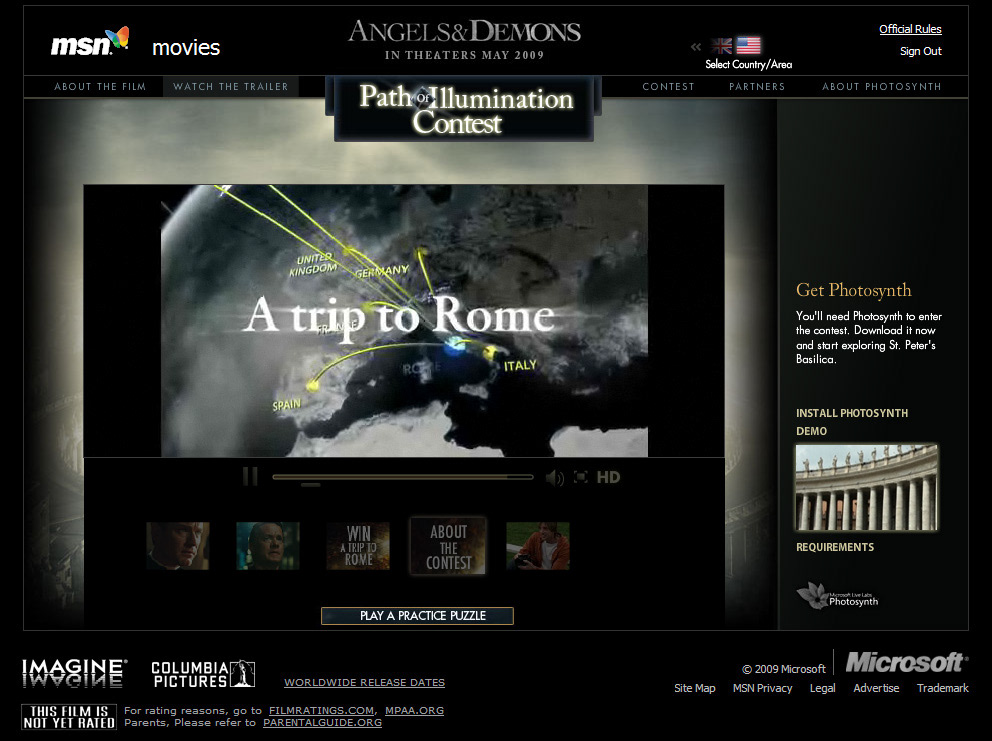Switch the video to fullscreen mode
Viewport: 992px width, 741px height.
pos(581,477)
